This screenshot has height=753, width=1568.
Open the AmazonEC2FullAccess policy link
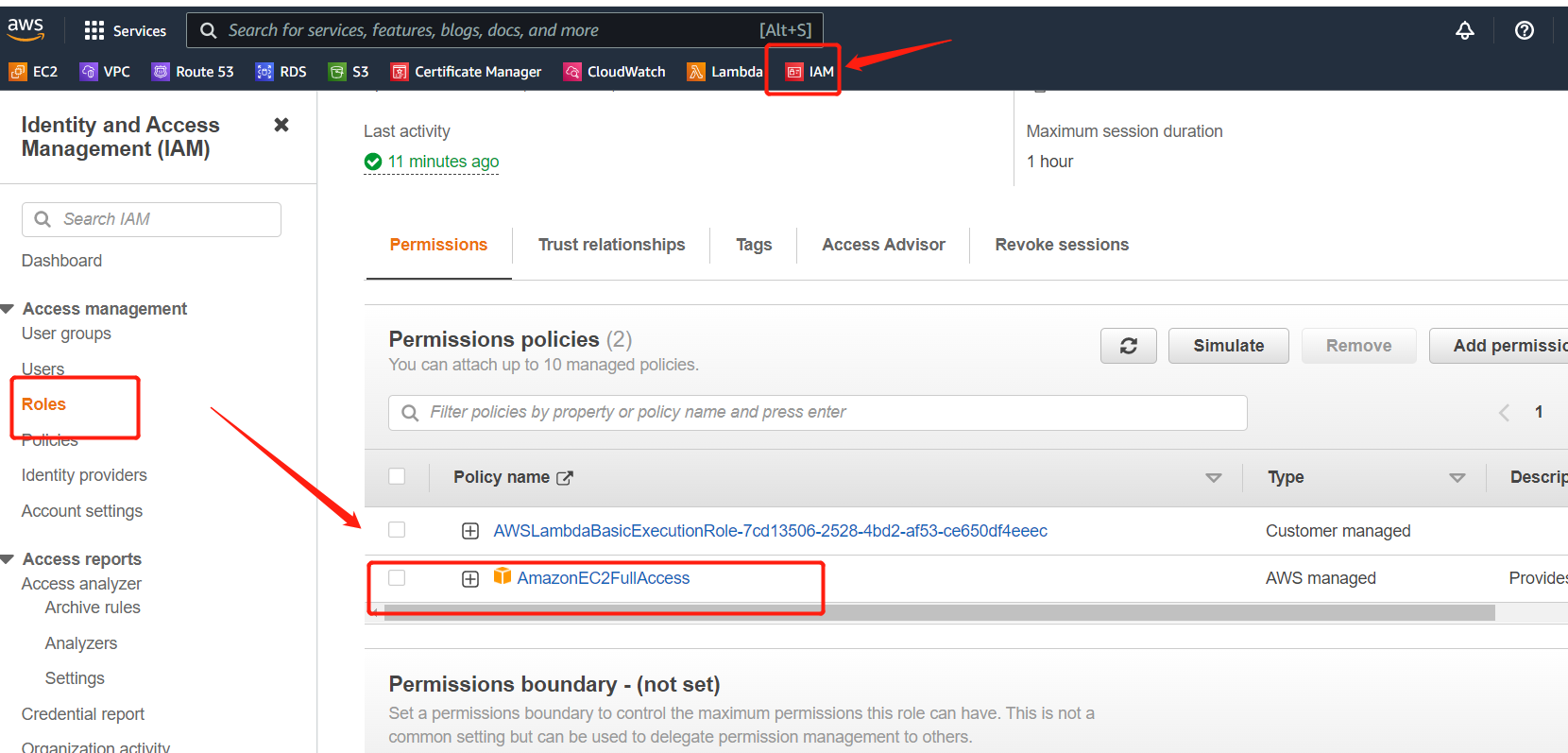pos(603,578)
